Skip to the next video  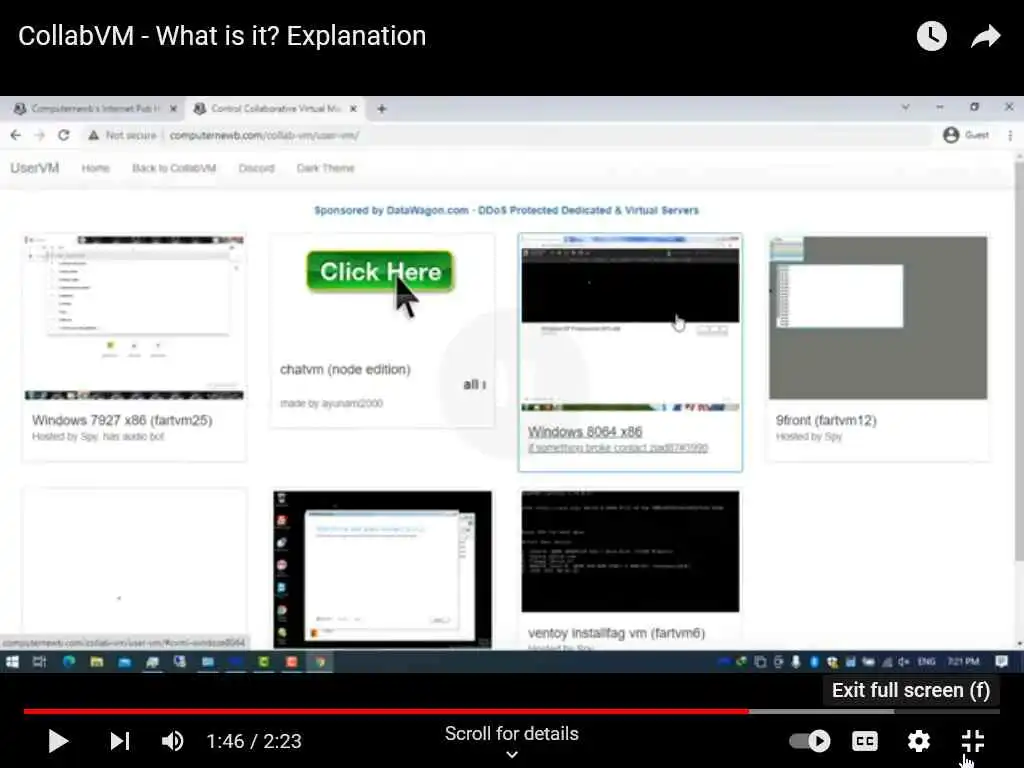(120, 741)
